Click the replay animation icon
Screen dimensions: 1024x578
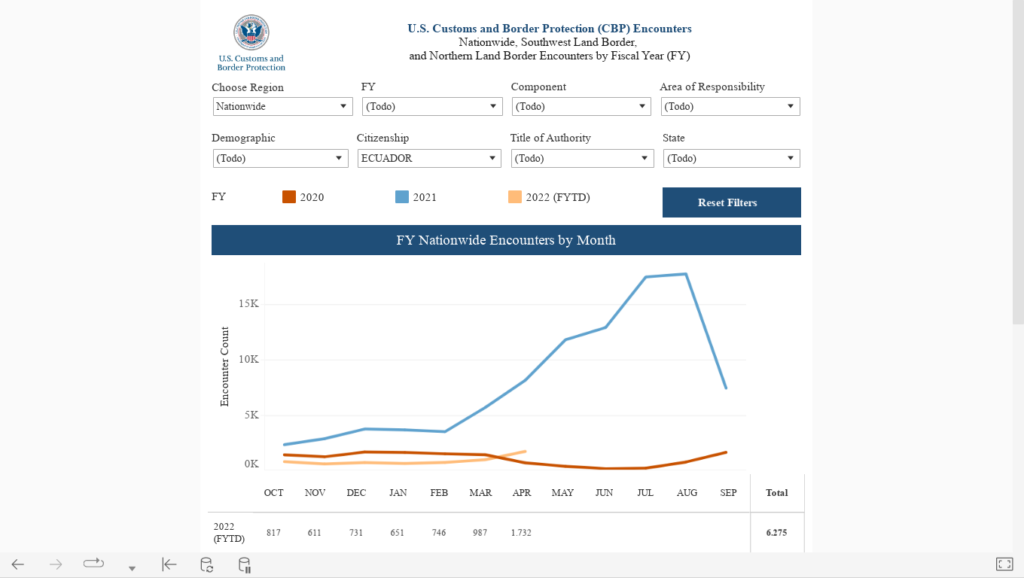[x=94, y=564]
